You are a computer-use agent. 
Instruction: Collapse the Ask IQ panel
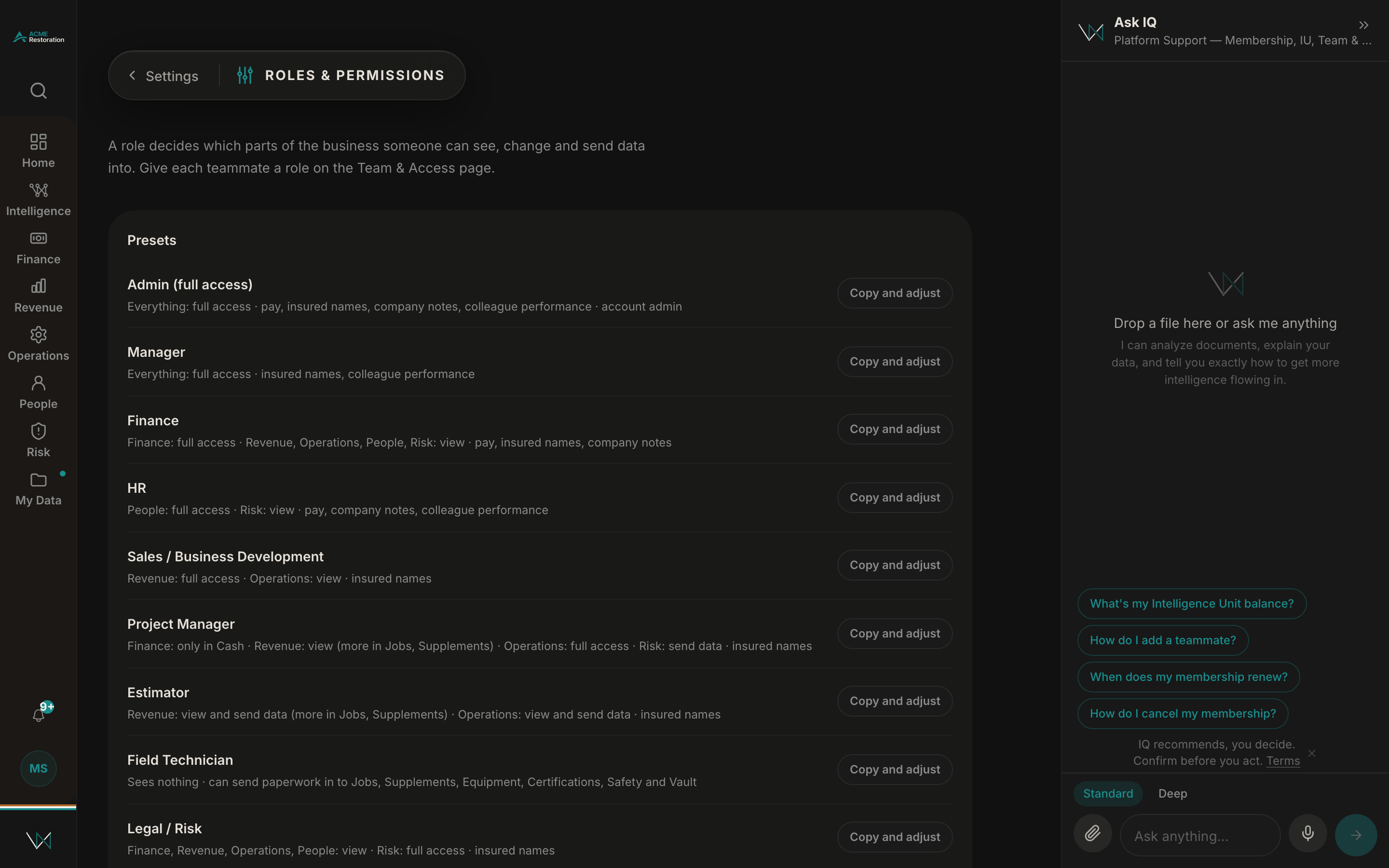coord(1364,25)
